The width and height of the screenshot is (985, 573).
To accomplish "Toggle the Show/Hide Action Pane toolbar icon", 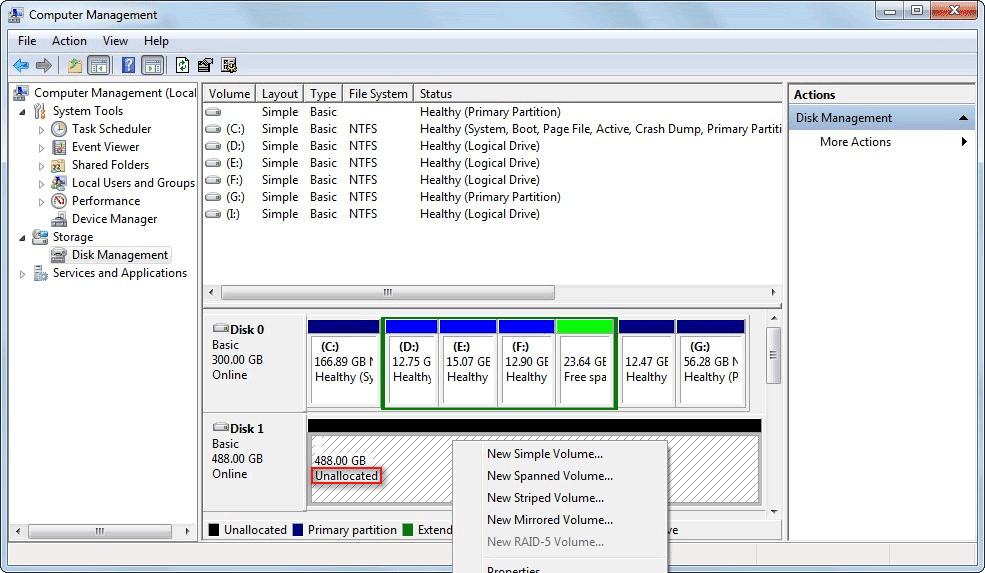I will 152,66.
